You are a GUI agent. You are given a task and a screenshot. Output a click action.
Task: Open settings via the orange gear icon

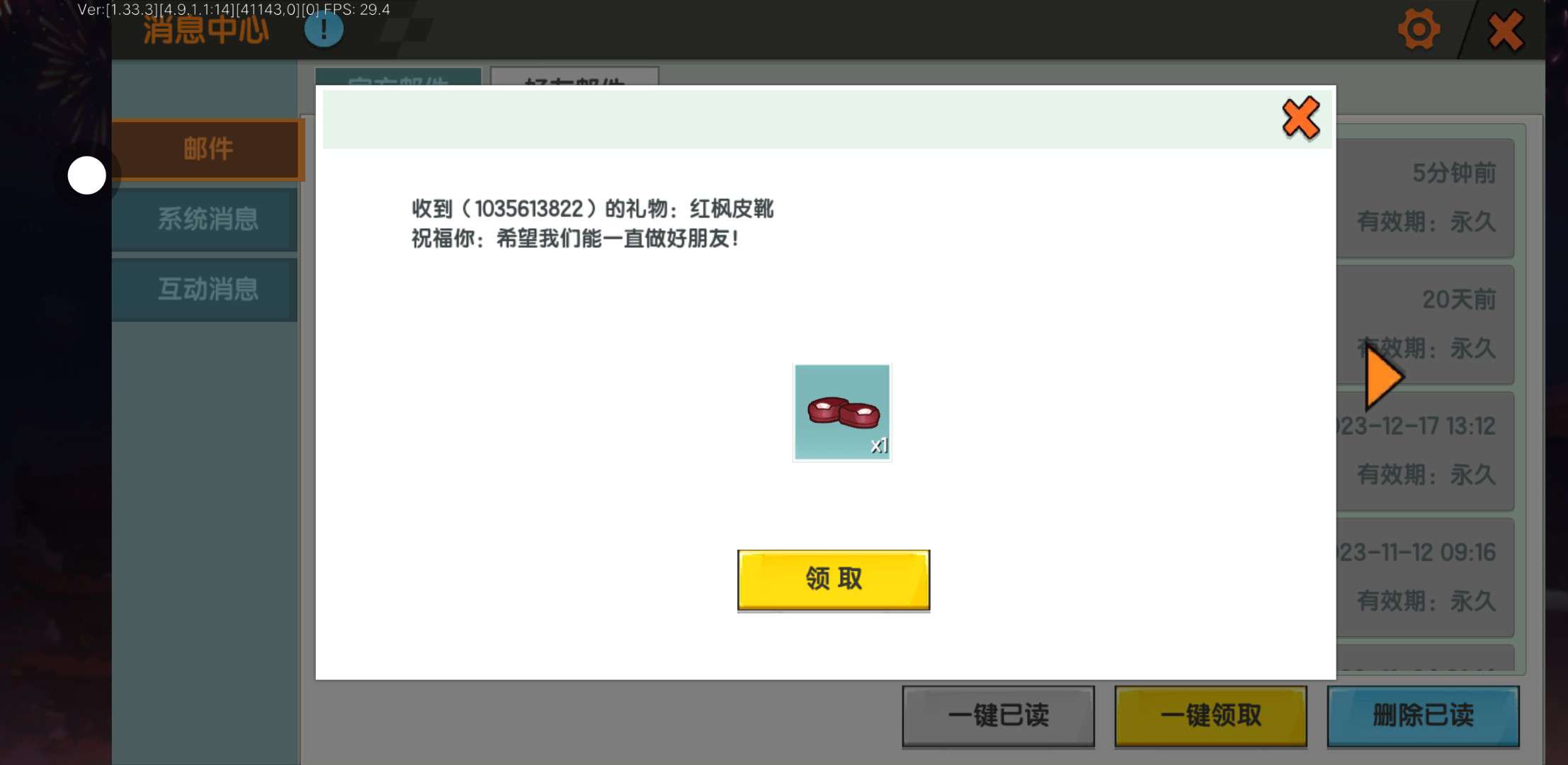(x=1419, y=30)
